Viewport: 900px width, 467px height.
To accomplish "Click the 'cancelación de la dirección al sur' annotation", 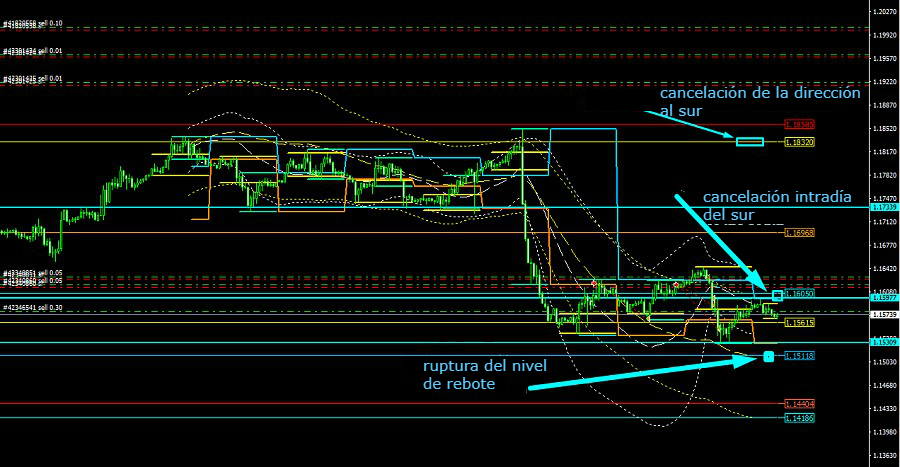I will [x=759, y=101].
